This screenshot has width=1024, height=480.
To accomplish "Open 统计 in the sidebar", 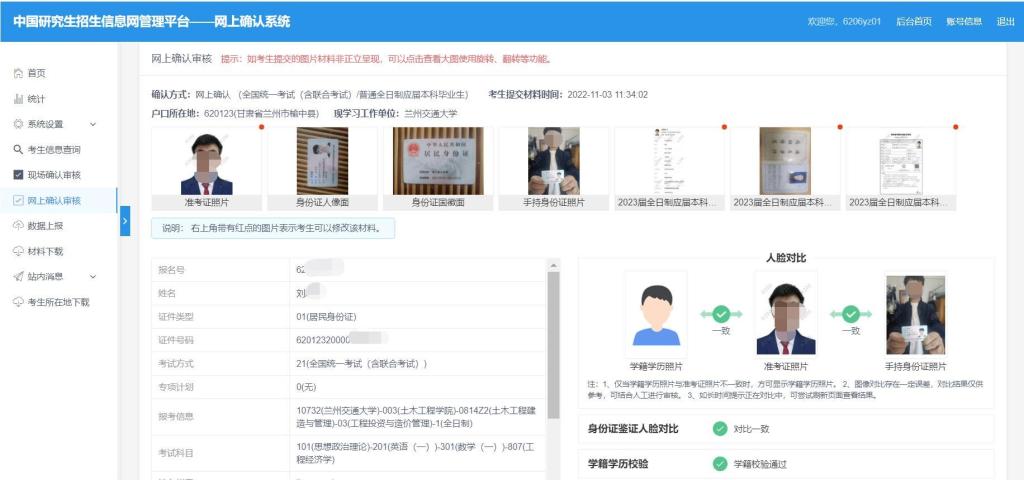I will point(37,99).
